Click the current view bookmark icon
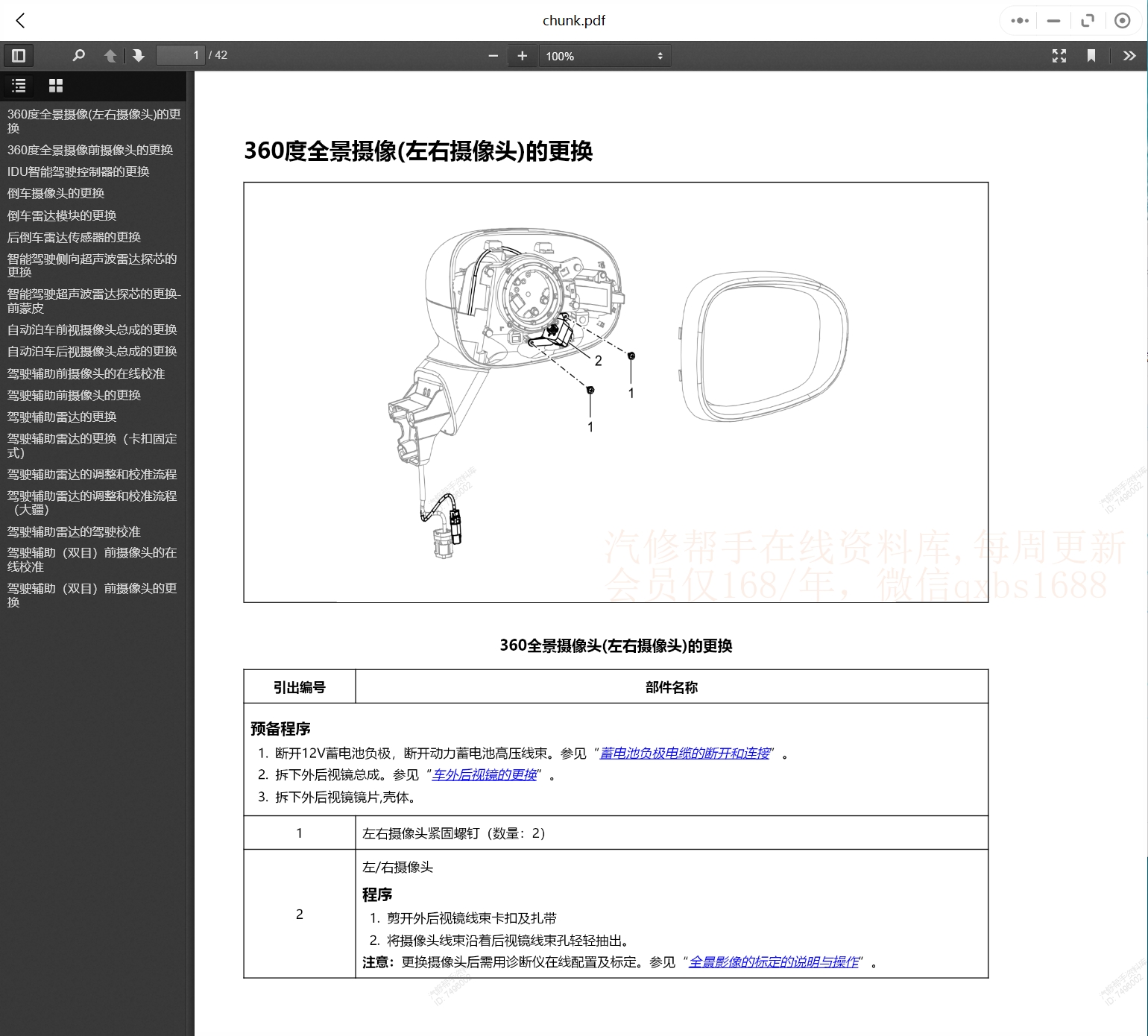This screenshot has width=1148, height=1036. [1091, 55]
